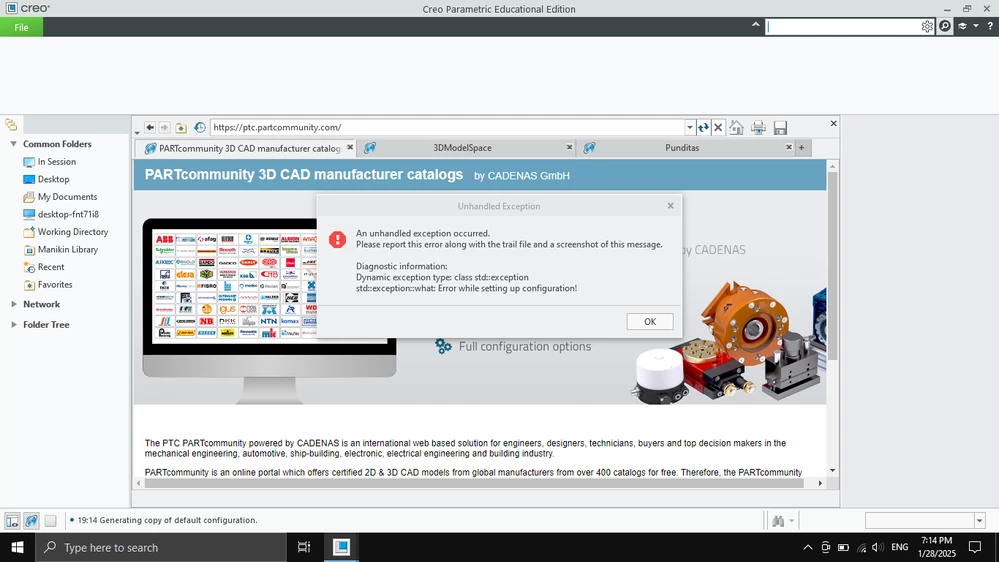The width and height of the screenshot is (999, 562).
Task: Click the Creo command search field
Action: pyautogui.click(x=842, y=27)
